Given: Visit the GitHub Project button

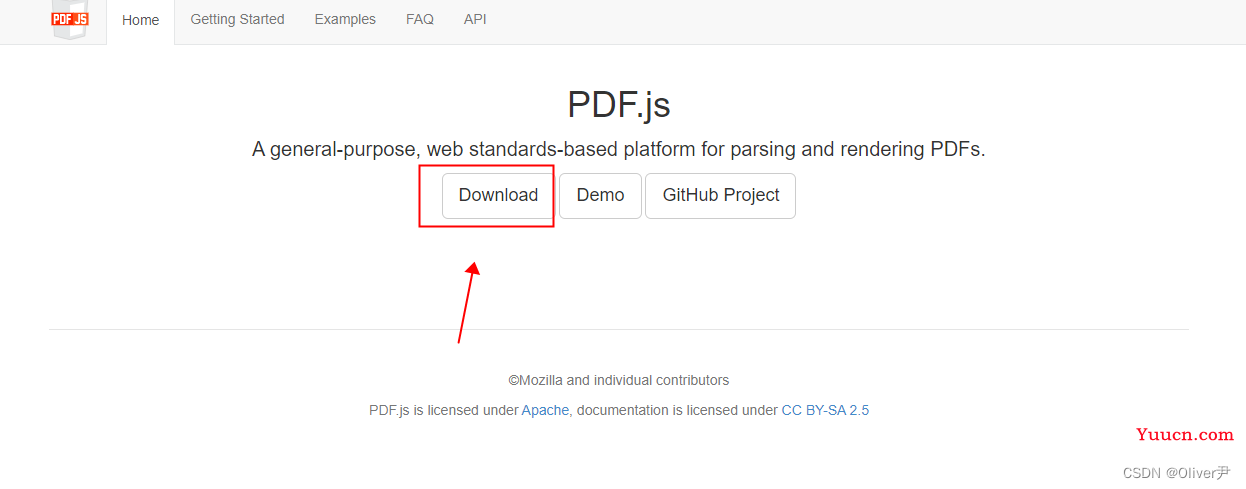Looking at the screenshot, I should pyautogui.click(x=721, y=195).
